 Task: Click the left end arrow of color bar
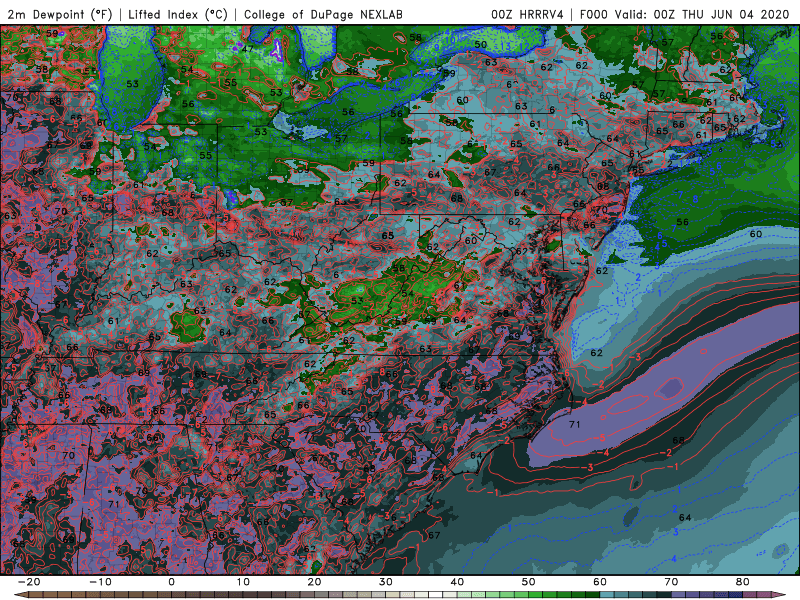[20, 594]
